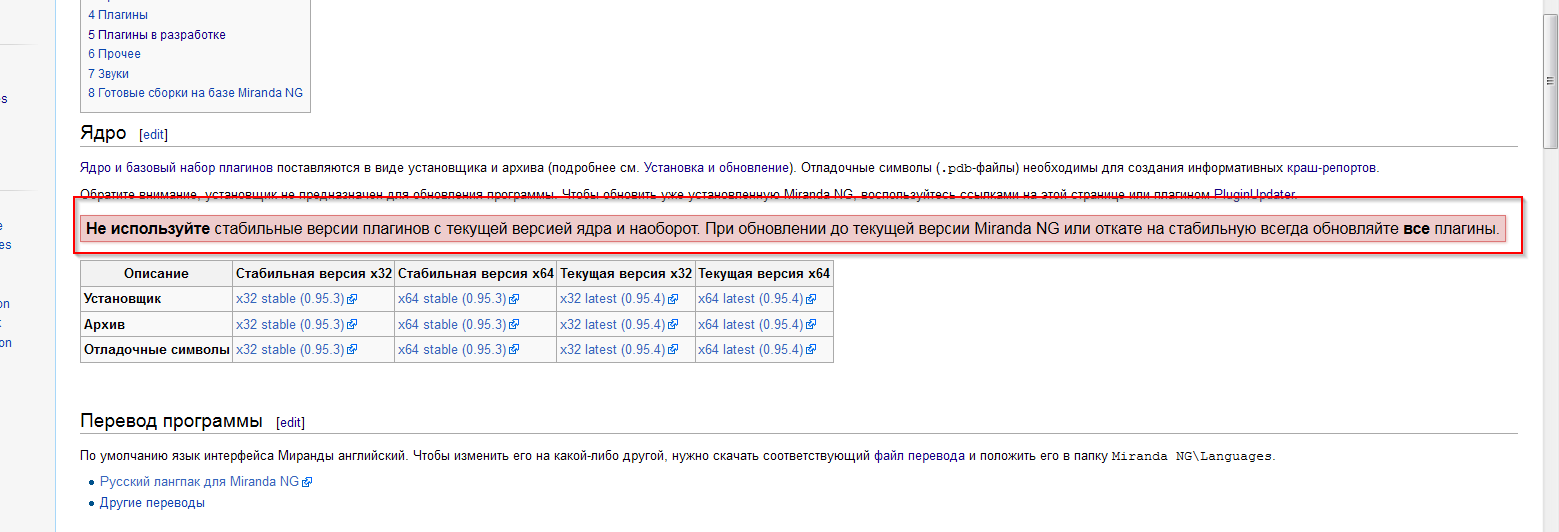Follow the краш-репортов link

pyautogui.click(x=1332, y=167)
